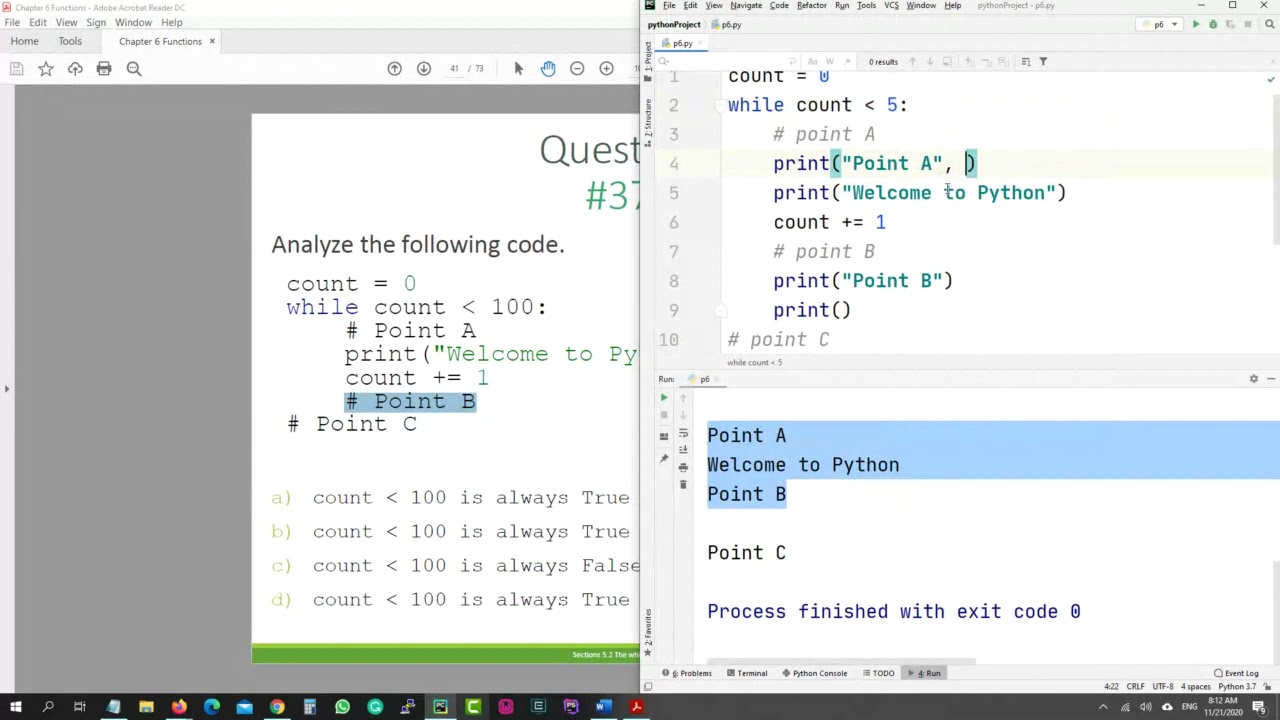This screenshot has width=1280, height=720.
Task: Click the Run panel stop button
Action: coord(663,415)
